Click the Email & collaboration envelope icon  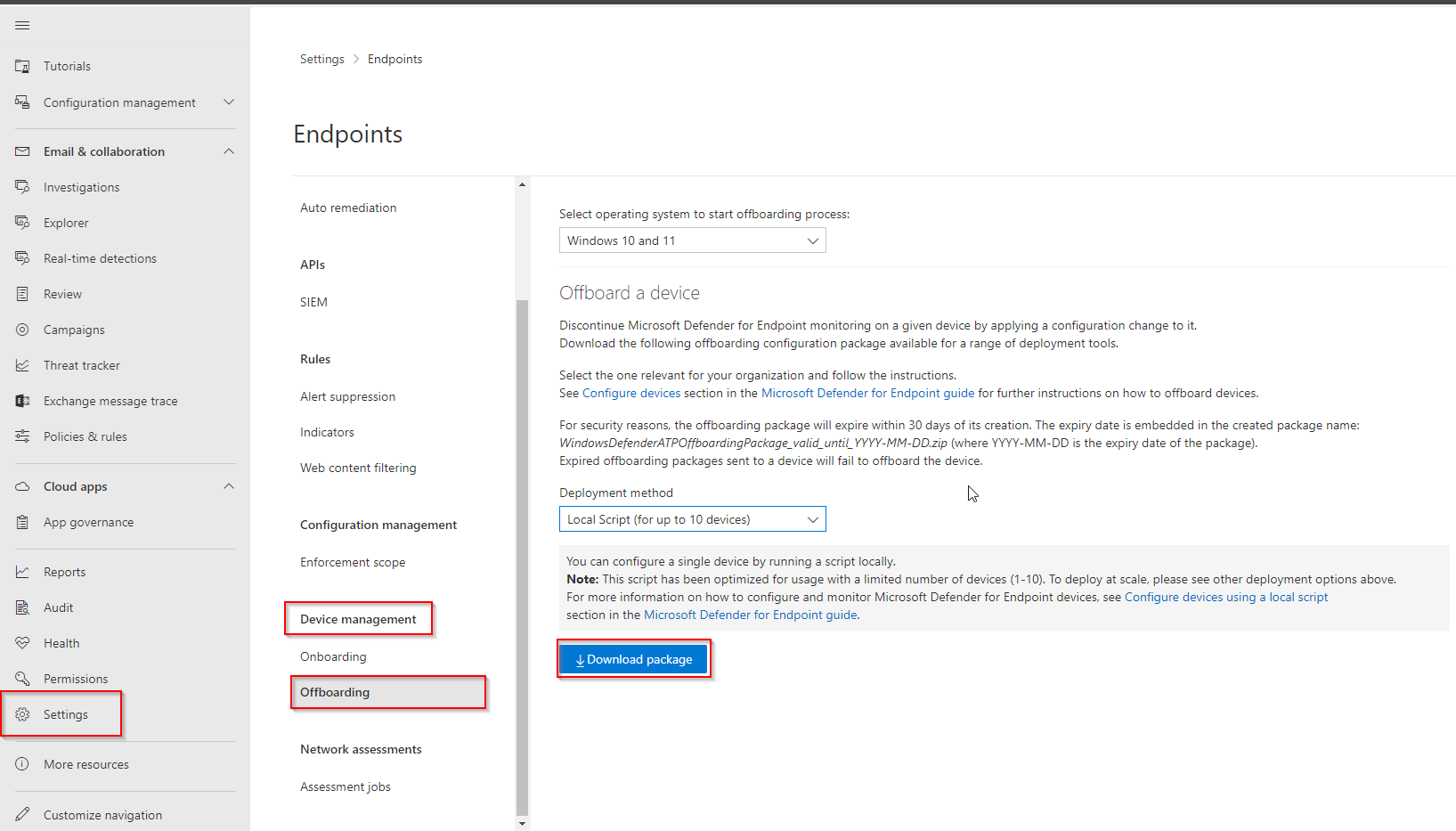22,151
